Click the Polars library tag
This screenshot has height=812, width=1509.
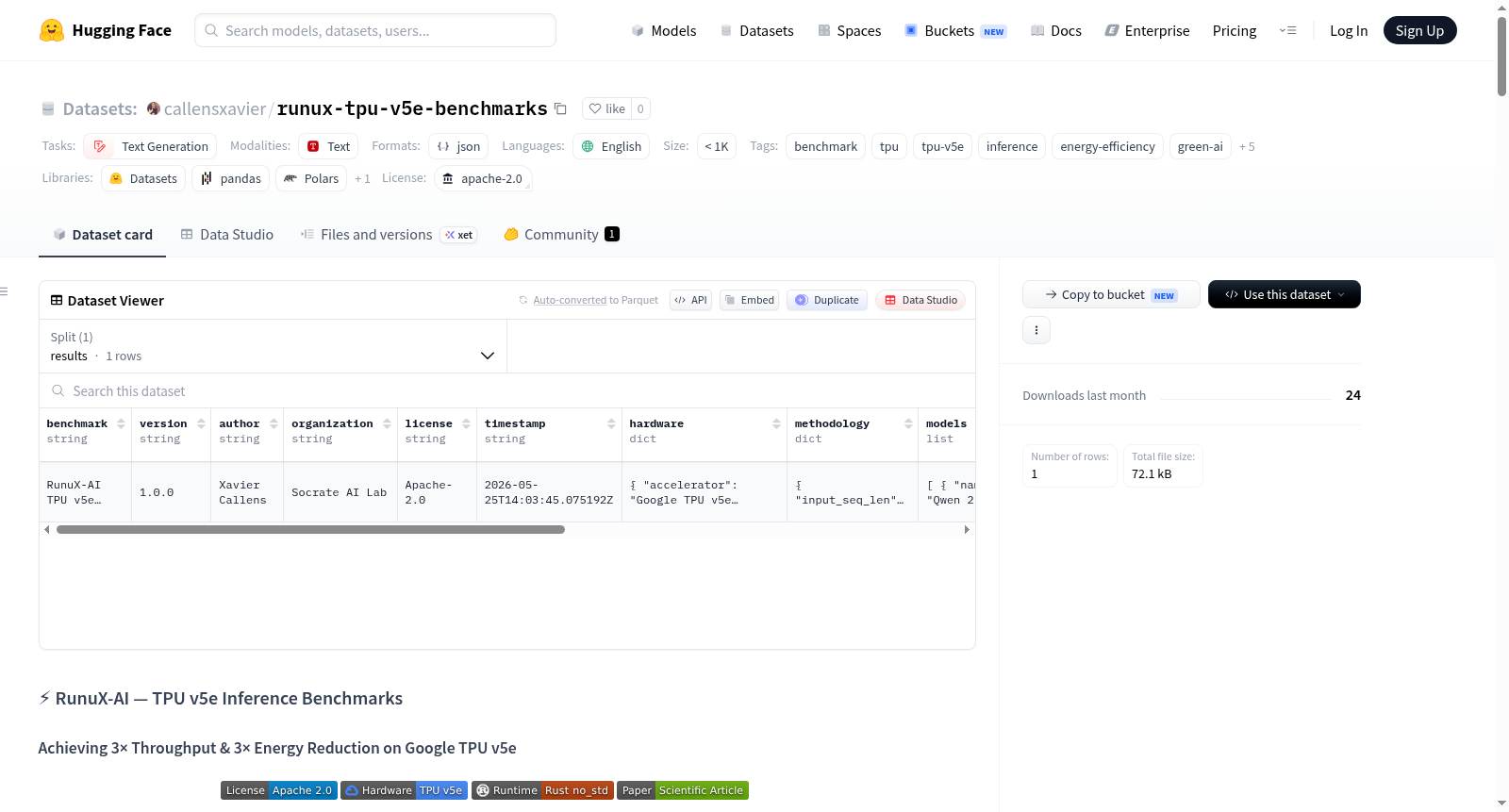[x=311, y=178]
